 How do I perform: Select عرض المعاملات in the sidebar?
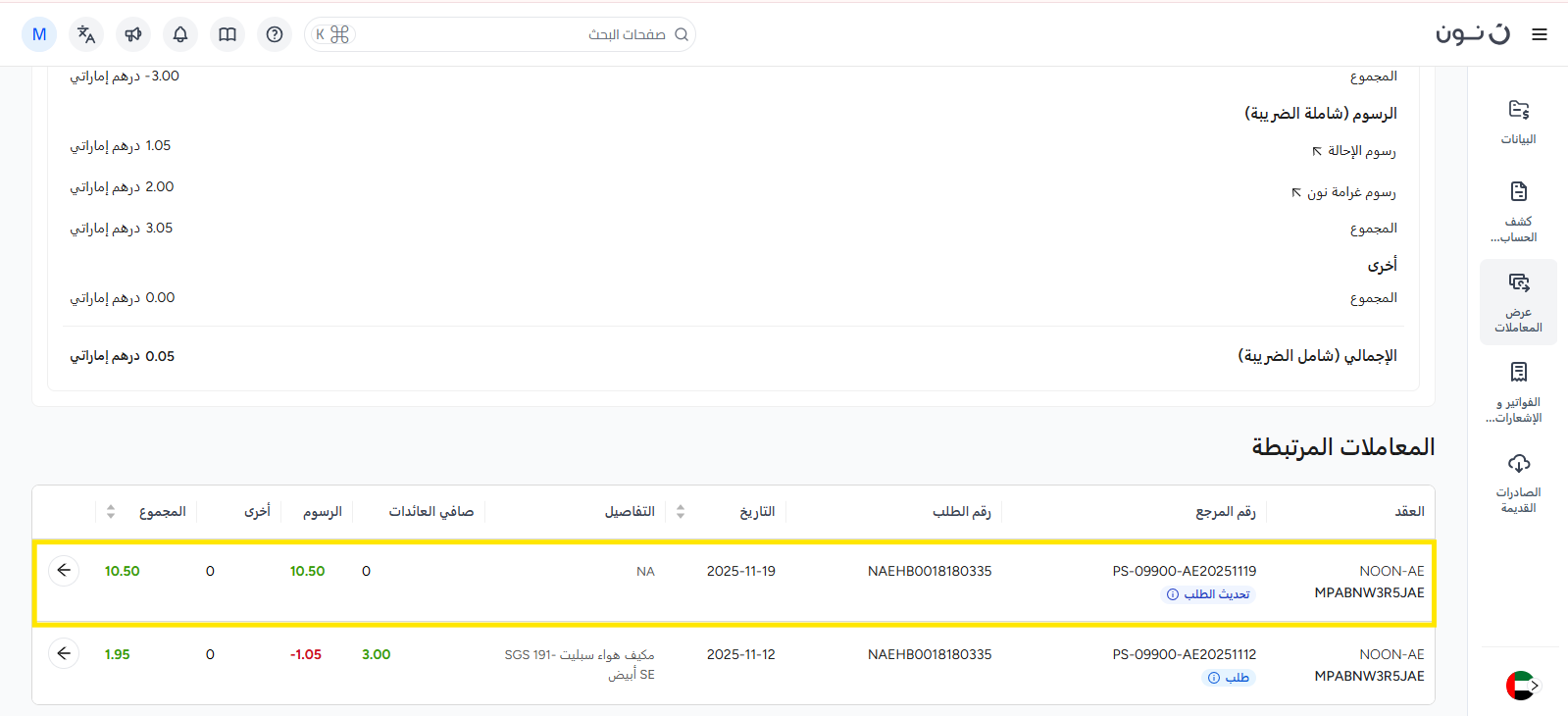coord(1518,302)
